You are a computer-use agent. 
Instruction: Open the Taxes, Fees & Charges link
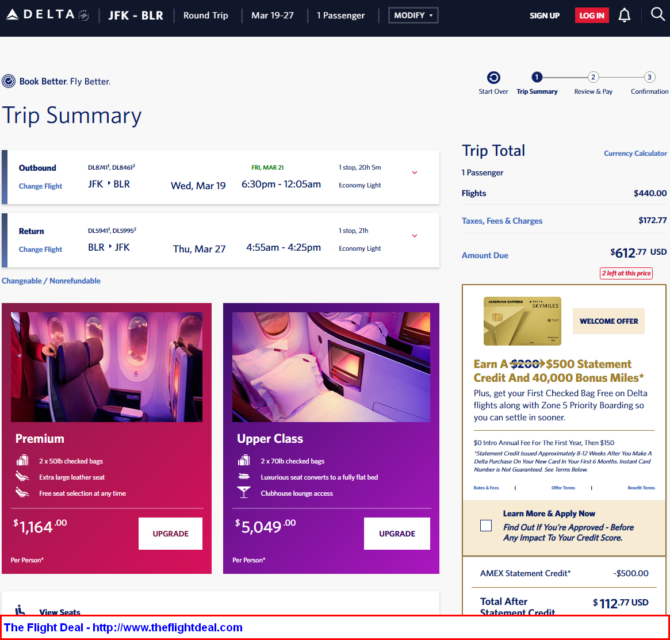click(502, 221)
